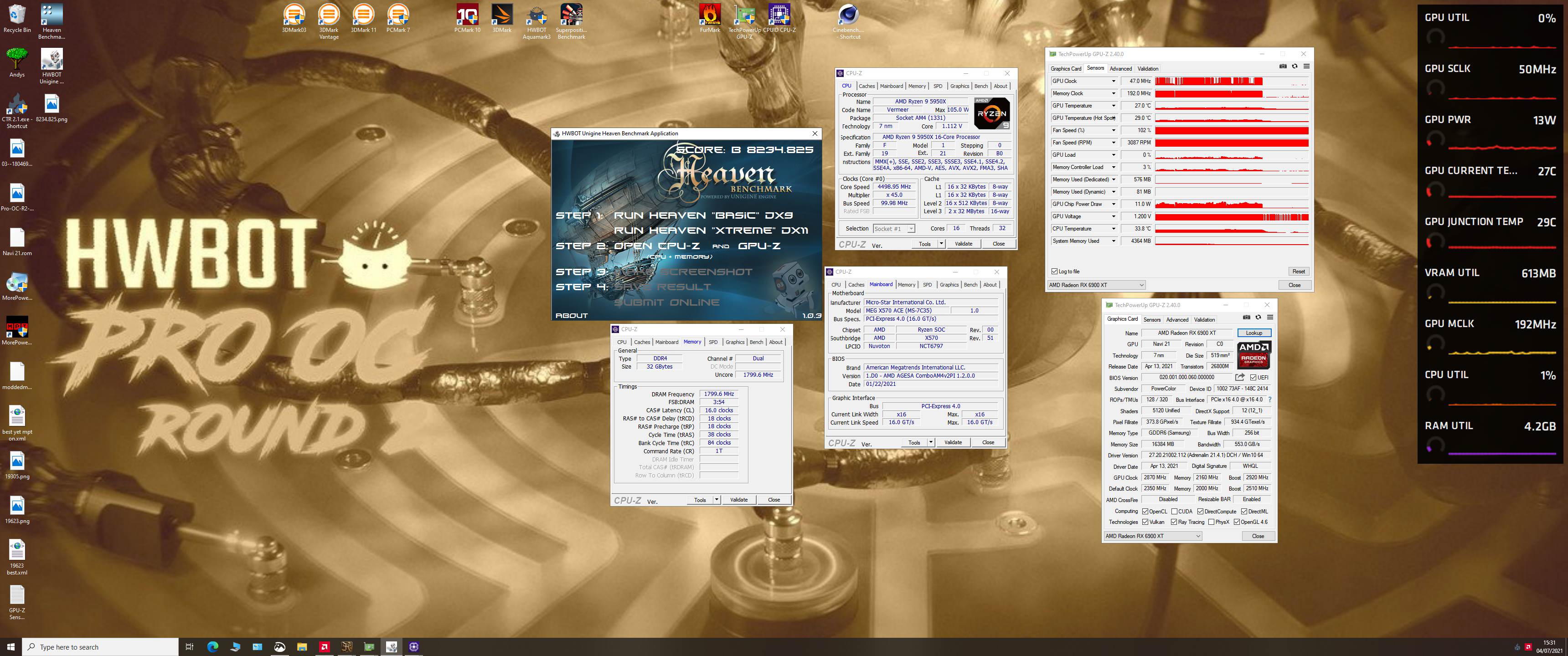Open the GPU Voltage sensor dropdown
The width and height of the screenshot is (1568, 656).
(1114, 216)
